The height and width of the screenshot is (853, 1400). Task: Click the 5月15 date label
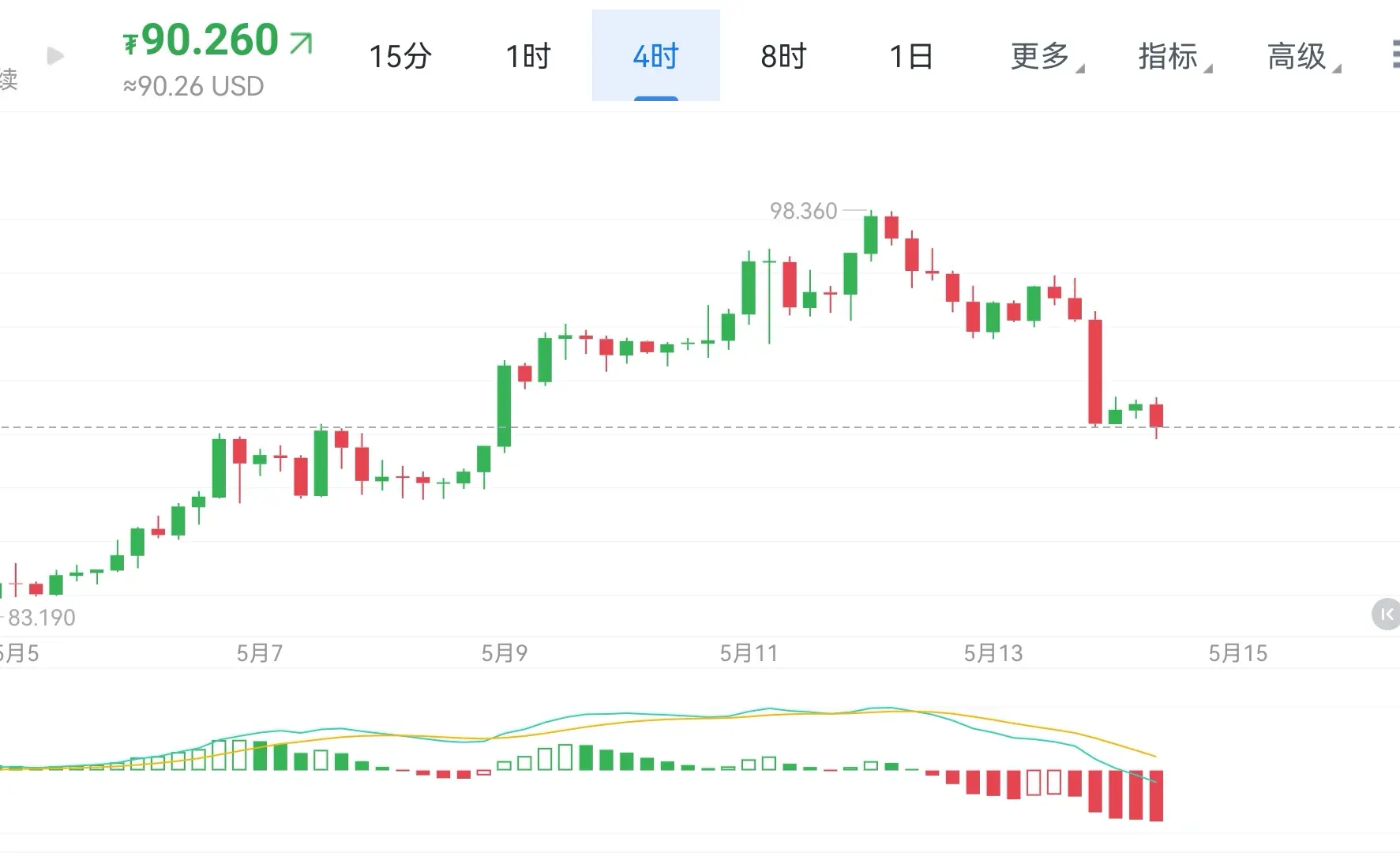(x=1238, y=653)
